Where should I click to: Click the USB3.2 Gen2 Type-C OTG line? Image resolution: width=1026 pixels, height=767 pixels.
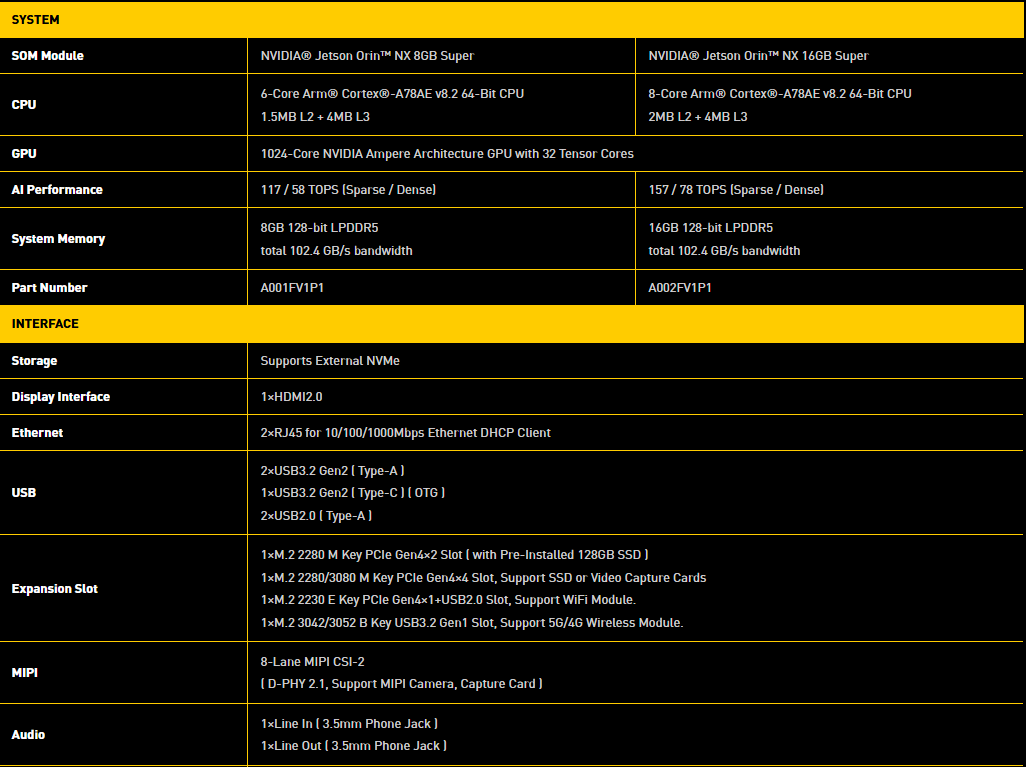(353, 493)
